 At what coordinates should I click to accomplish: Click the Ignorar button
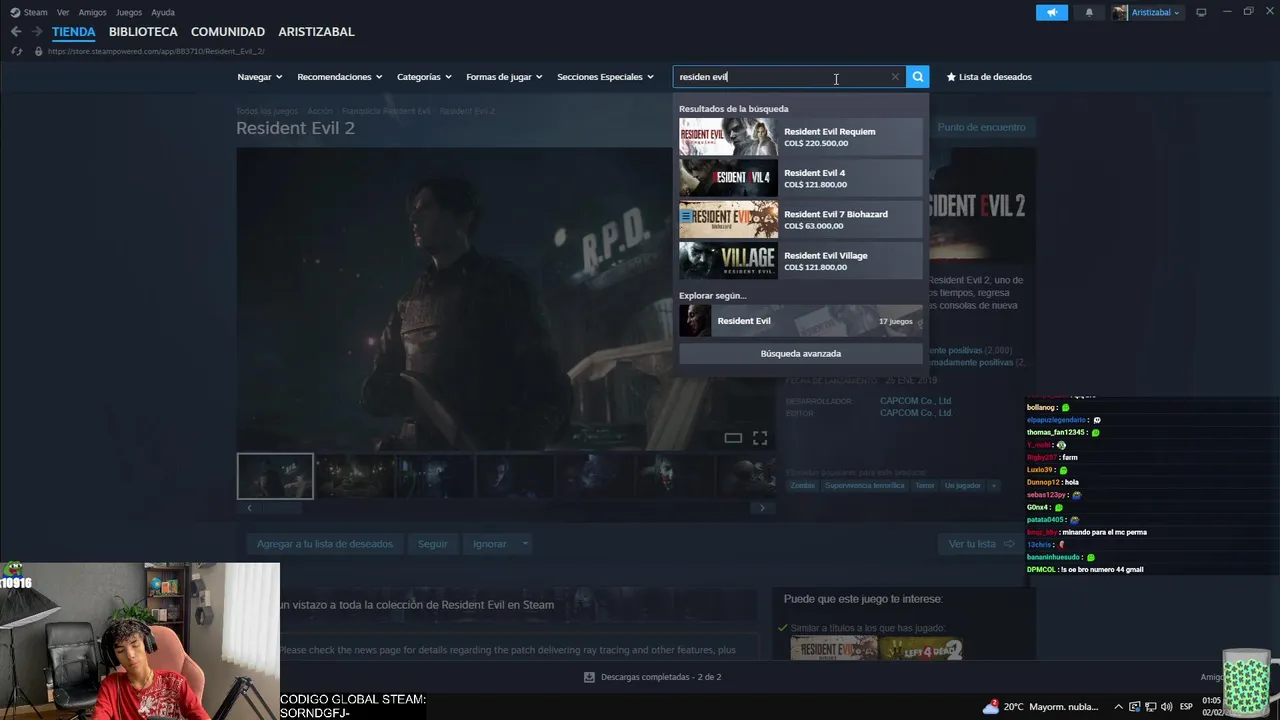pyautogui.click(x=489, y=544)
